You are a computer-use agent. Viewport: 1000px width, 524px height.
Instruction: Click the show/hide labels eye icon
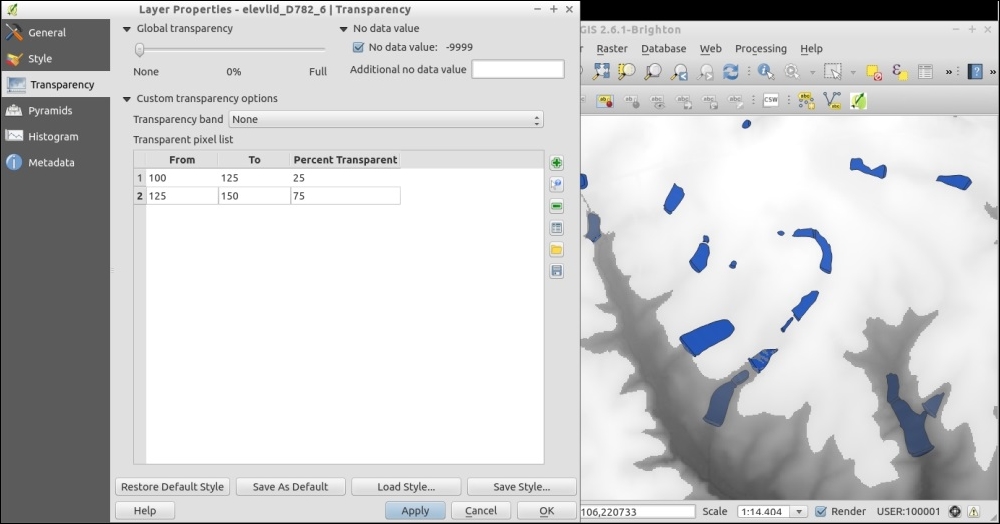pos(657,101)
